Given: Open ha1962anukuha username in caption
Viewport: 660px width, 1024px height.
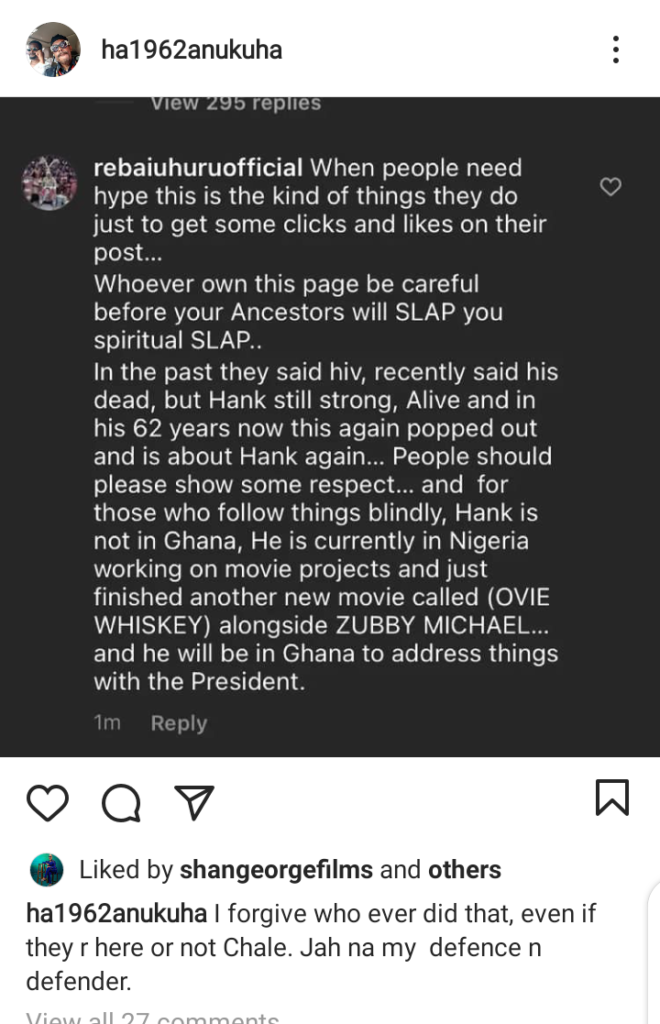Looking at the screenshot, I should (116, 914).
